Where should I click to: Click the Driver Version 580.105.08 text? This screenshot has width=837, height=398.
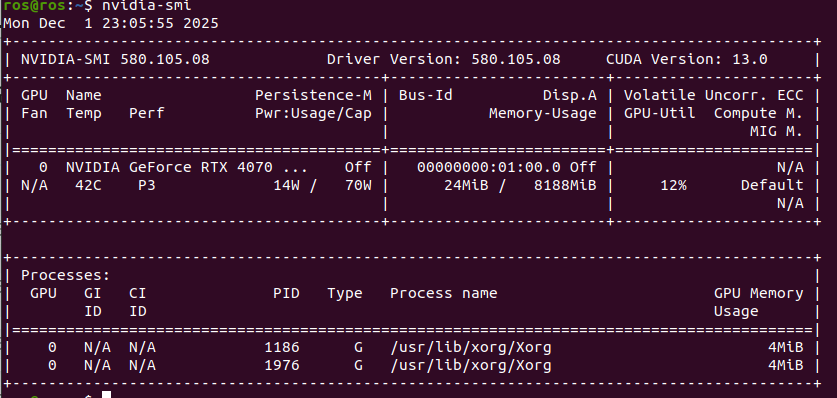[444, 59]
